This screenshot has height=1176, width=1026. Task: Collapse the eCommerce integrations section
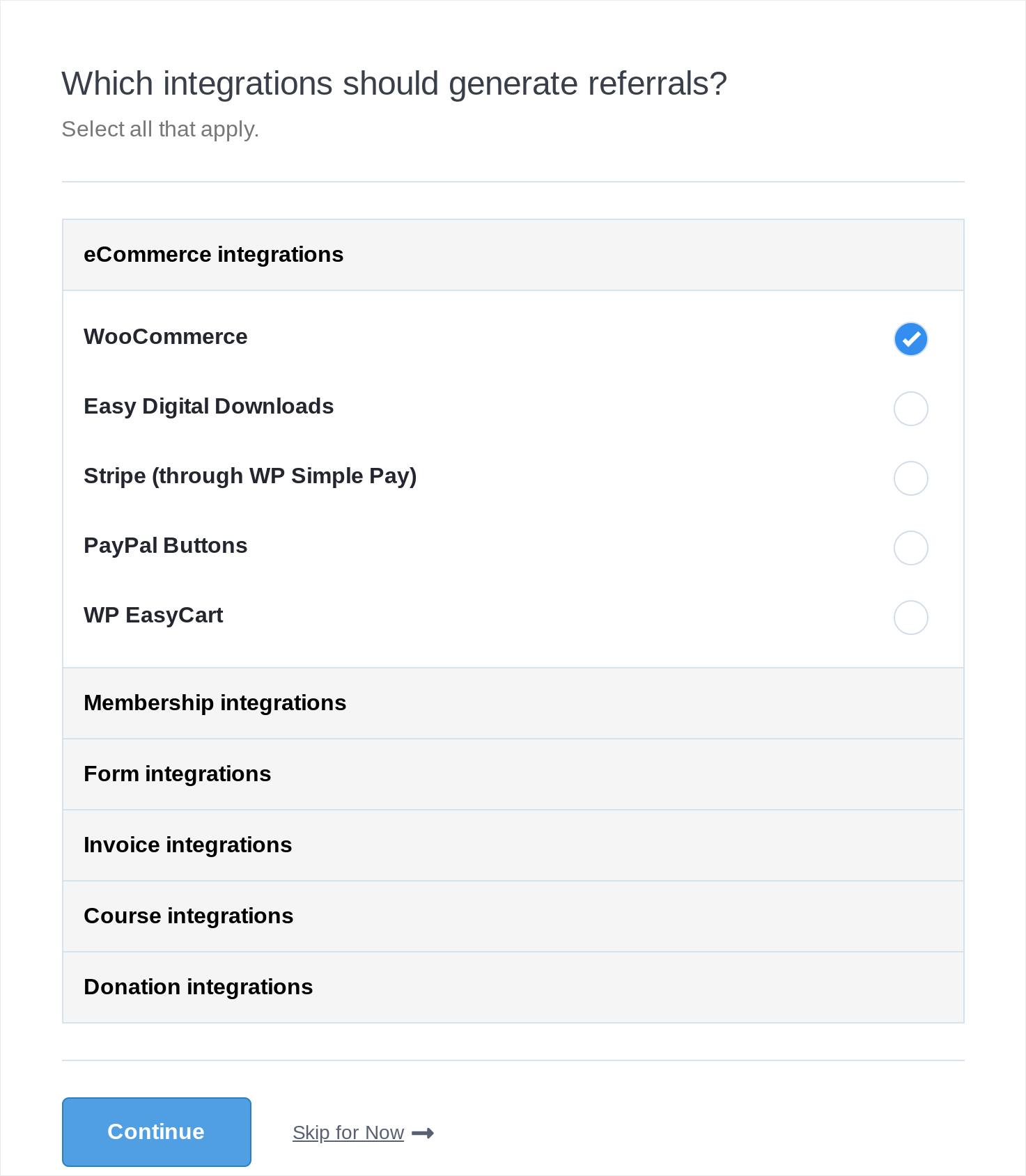(213, 255)
